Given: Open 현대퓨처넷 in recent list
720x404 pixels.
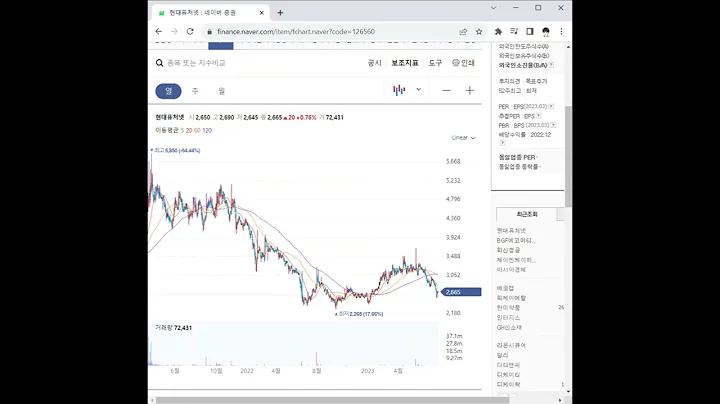Looking at the screenshot, I should [x=511, y=231].
